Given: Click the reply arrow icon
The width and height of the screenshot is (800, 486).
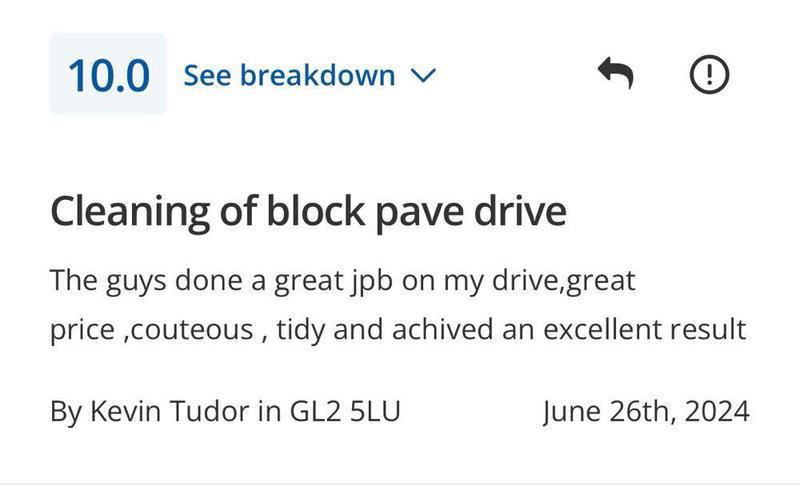Looking at the screenshot, I should (x=615, y=73).
